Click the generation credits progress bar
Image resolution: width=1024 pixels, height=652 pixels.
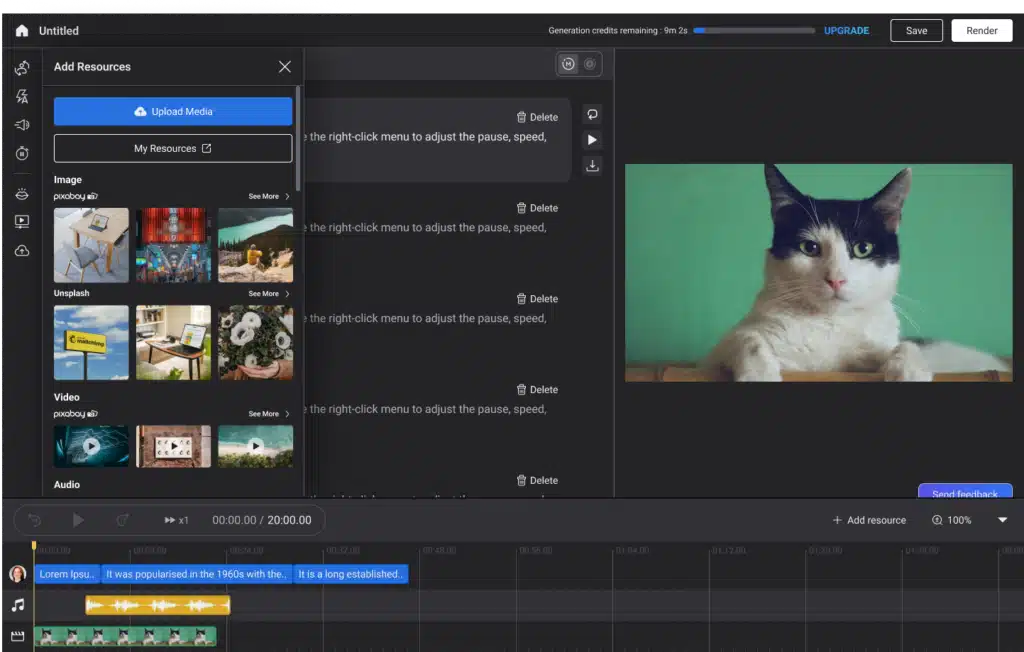click(753, 31)
